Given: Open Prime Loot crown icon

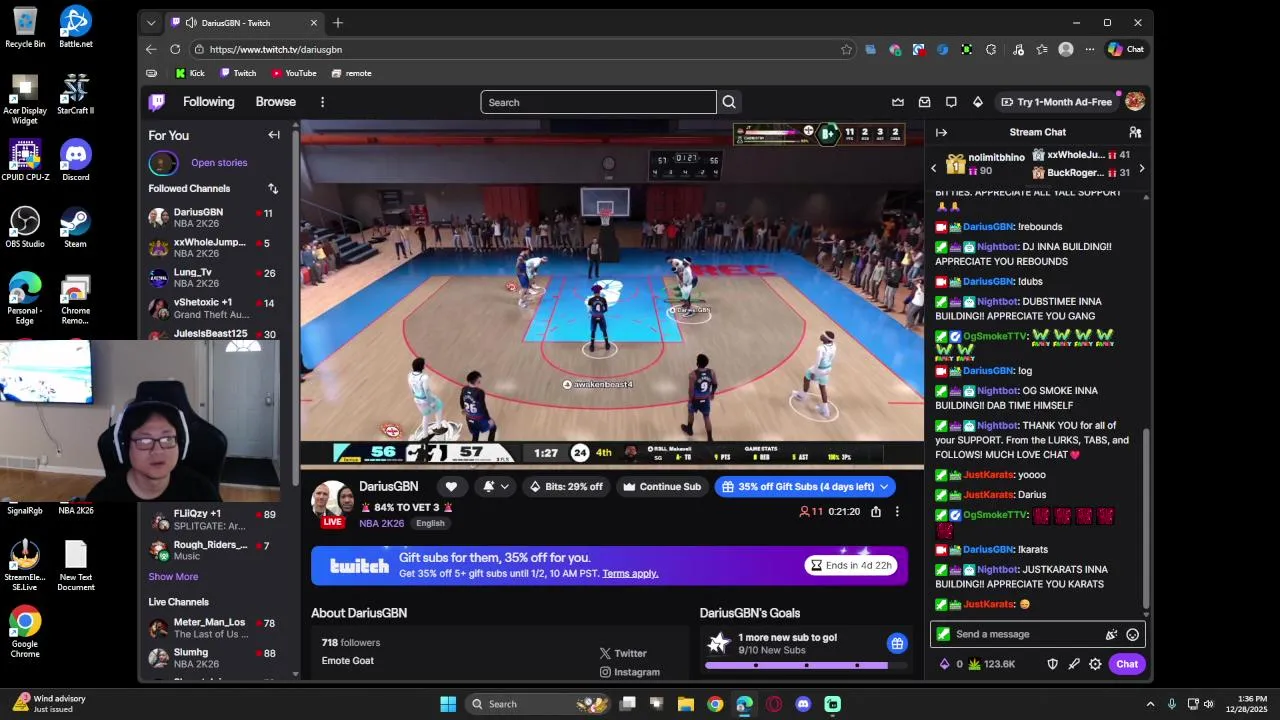Looking at the screenshot, I should (x=898, y=102).
